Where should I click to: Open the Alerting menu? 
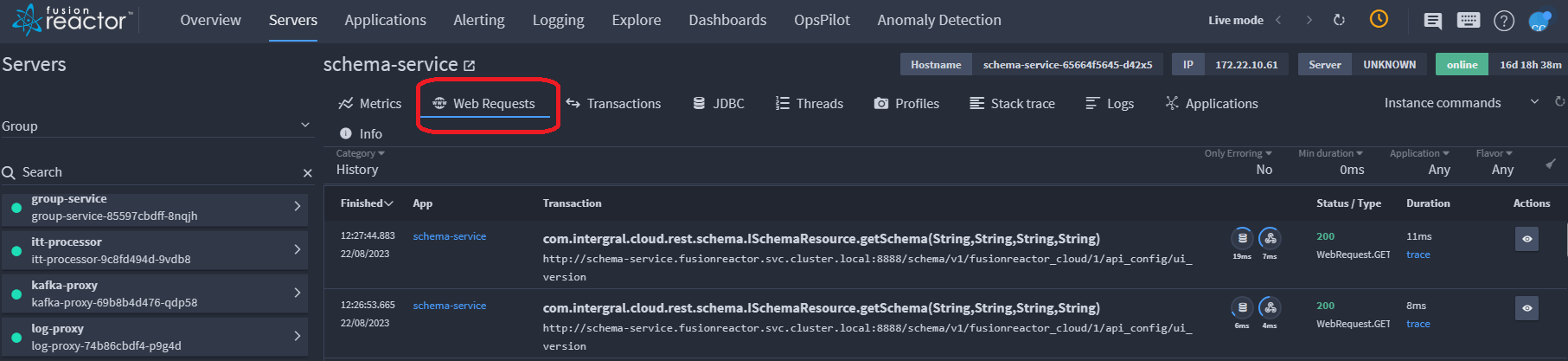pyautogui.click(x=479, y=20)
